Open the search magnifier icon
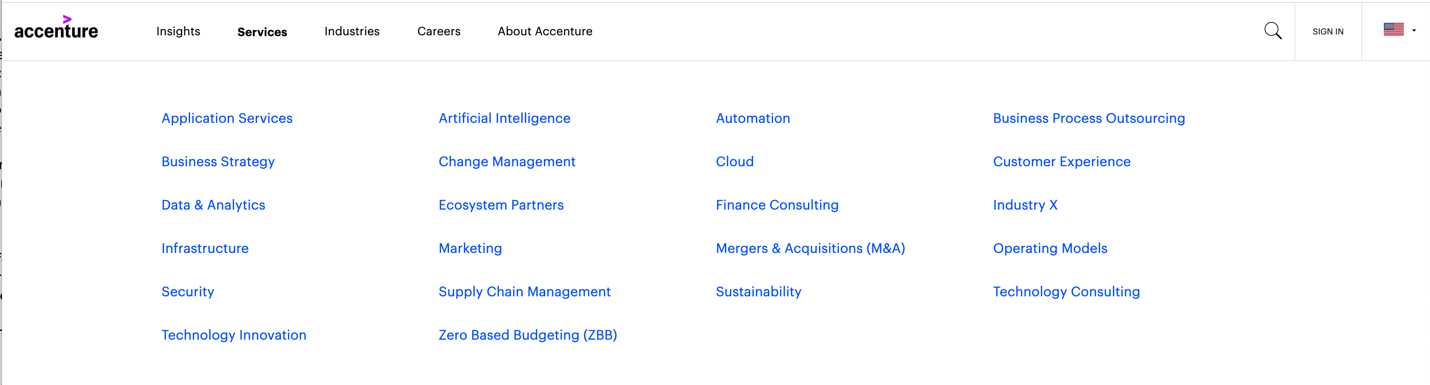The width and height of the screenshot is (1430, 385). 1272,31
